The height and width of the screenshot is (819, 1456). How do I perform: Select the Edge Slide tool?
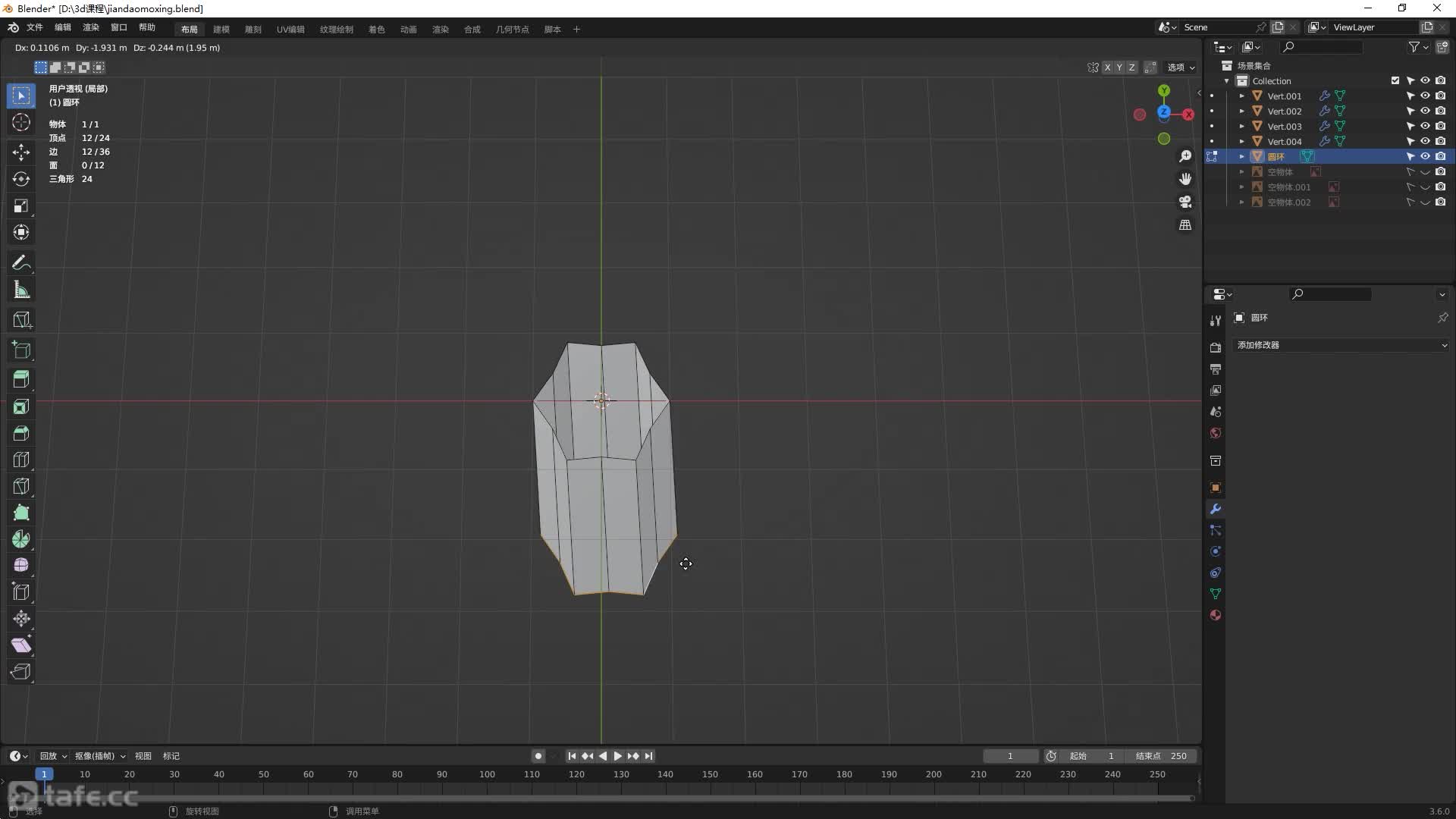21,592
